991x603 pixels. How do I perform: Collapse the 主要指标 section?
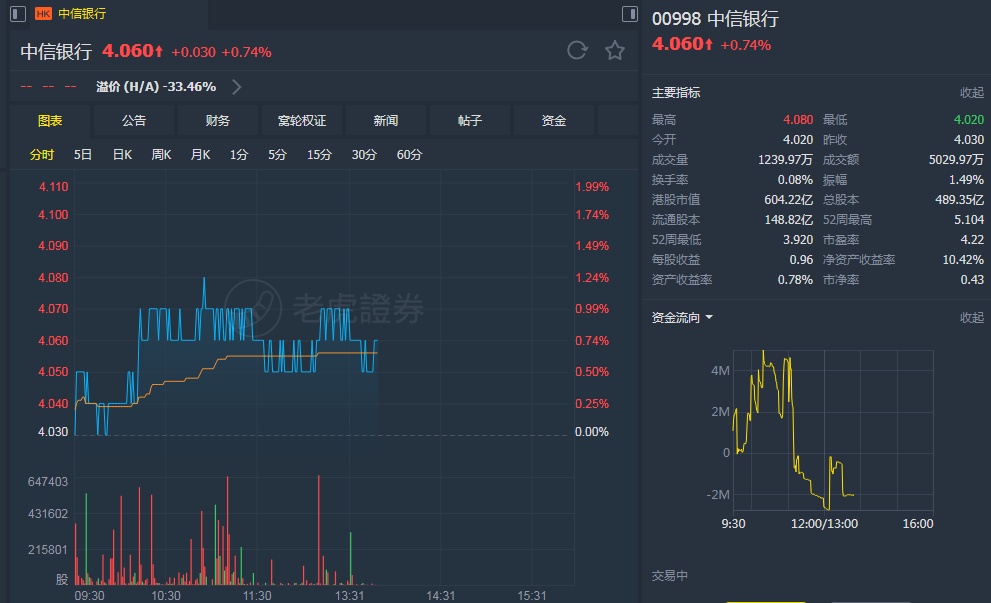pos(971,93)
